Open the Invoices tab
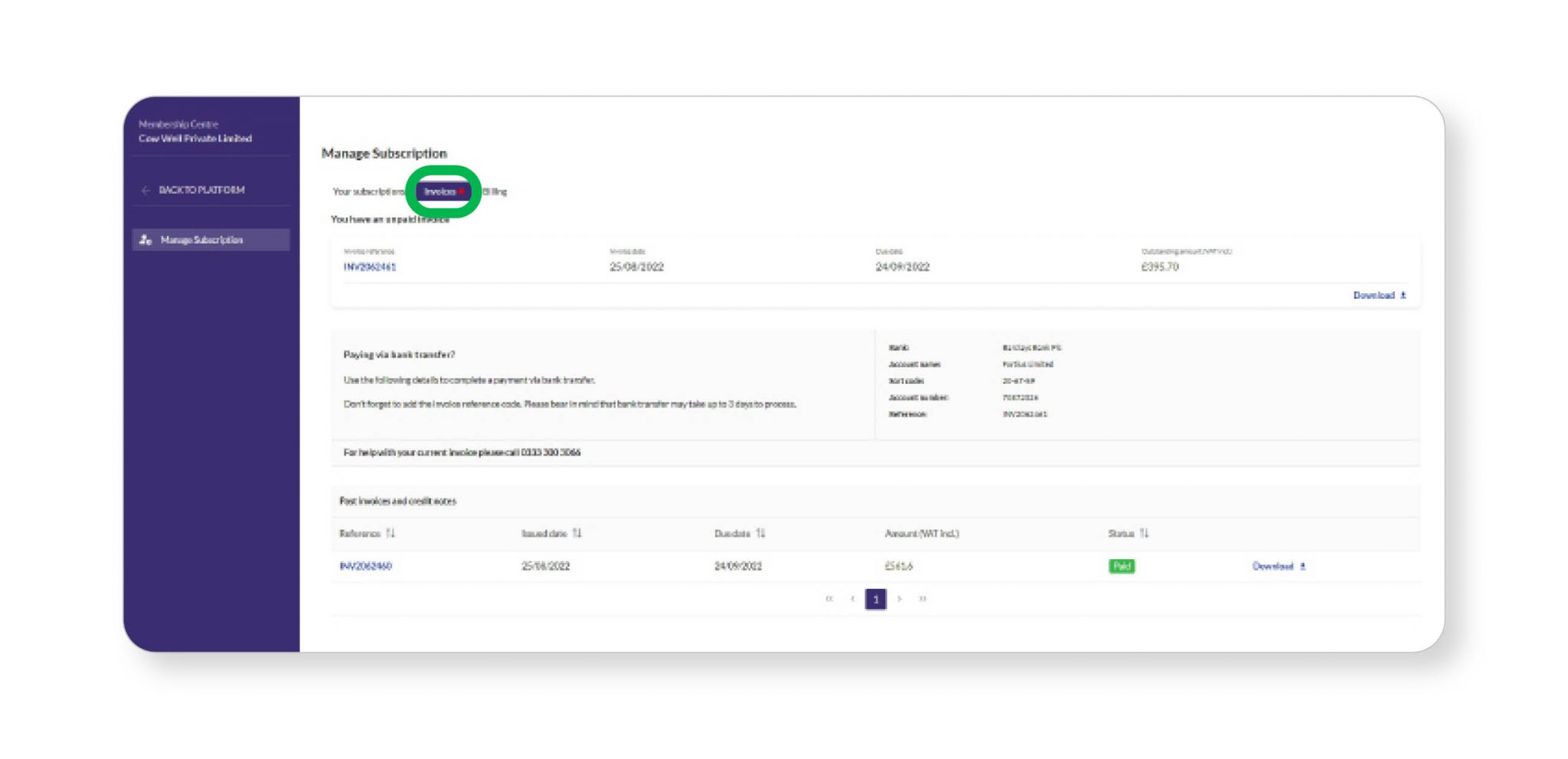Image resolution: width=1568 pixels, height=759 pixels. tap(443, 191)
